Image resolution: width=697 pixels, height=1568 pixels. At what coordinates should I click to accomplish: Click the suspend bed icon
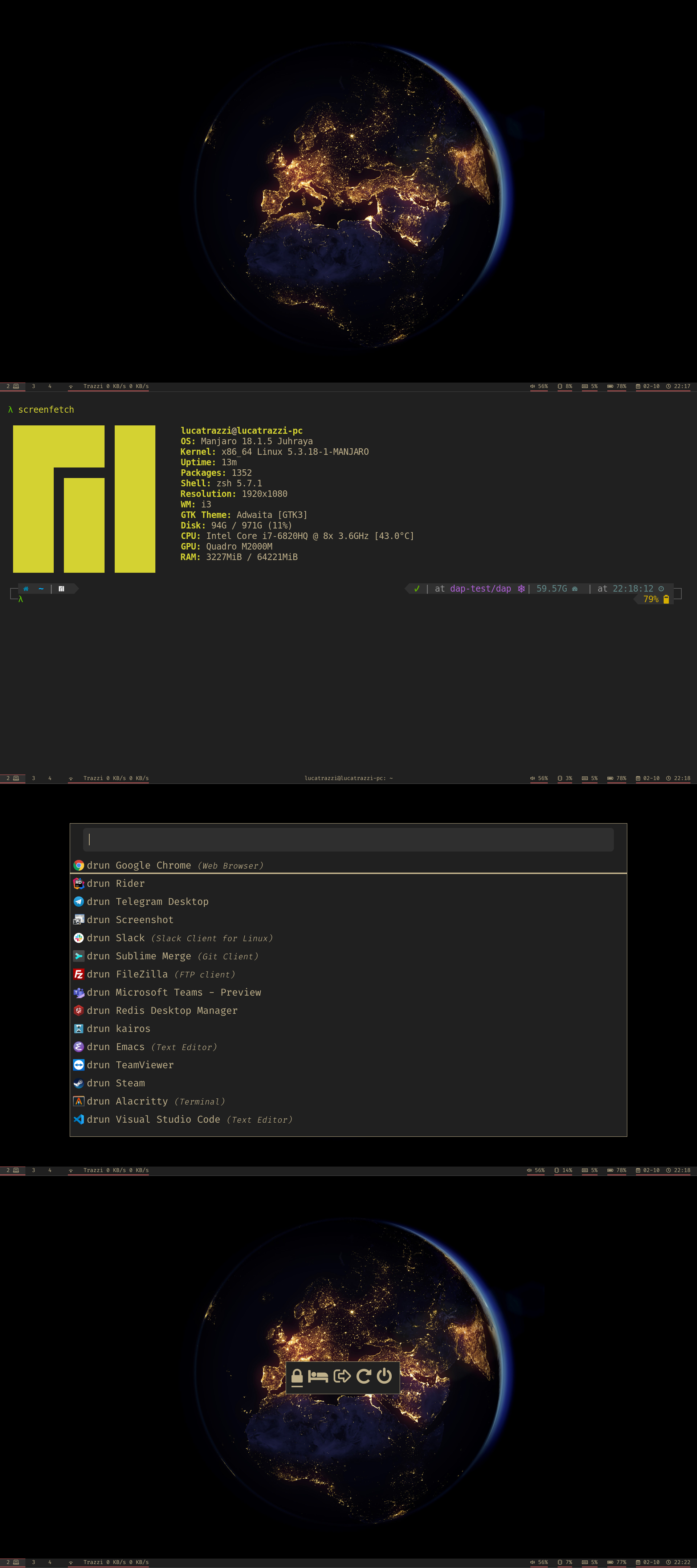click(x=318, y=1376)
